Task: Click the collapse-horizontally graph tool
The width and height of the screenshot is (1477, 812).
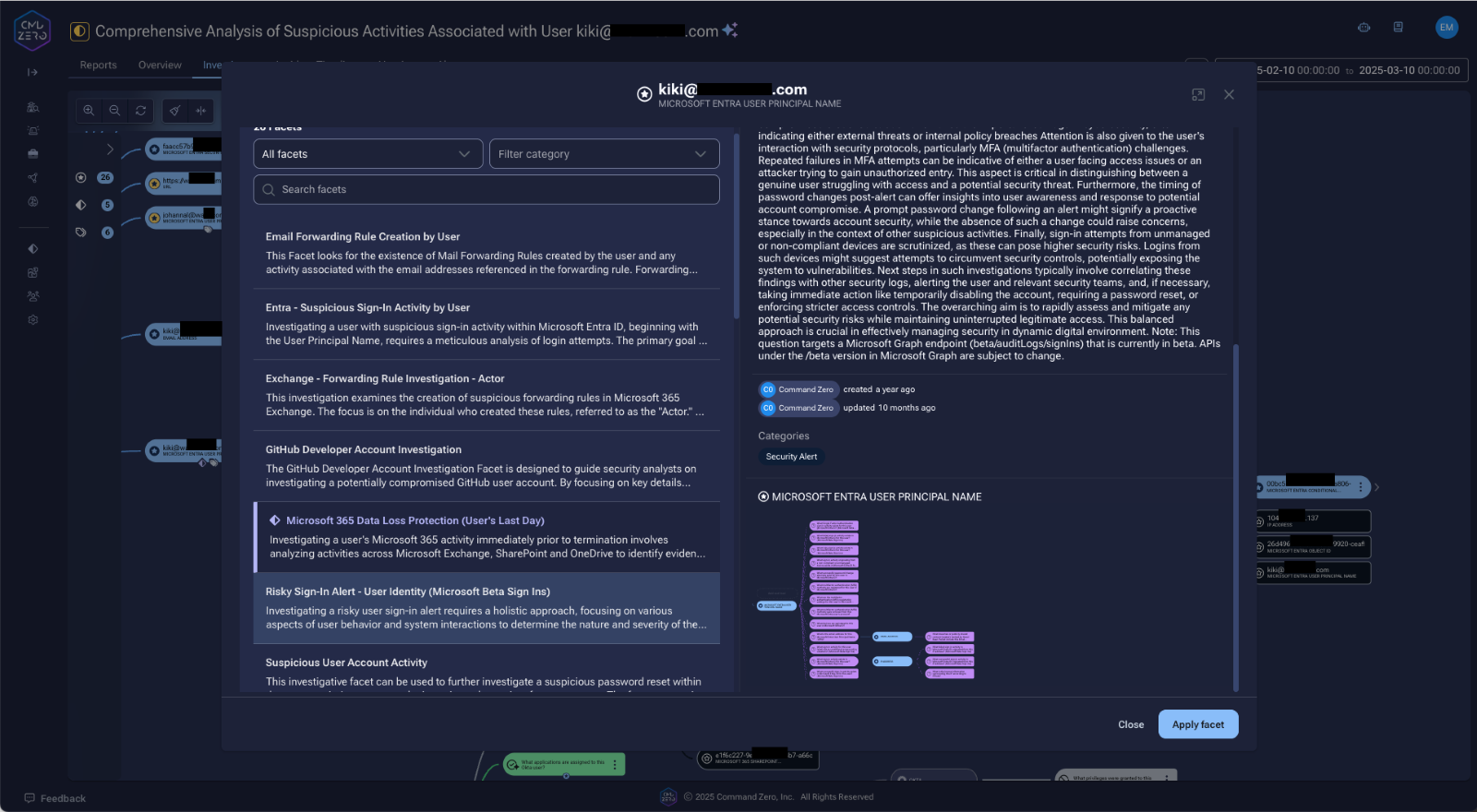Action: pyautogui.click(x=200, y=111)
